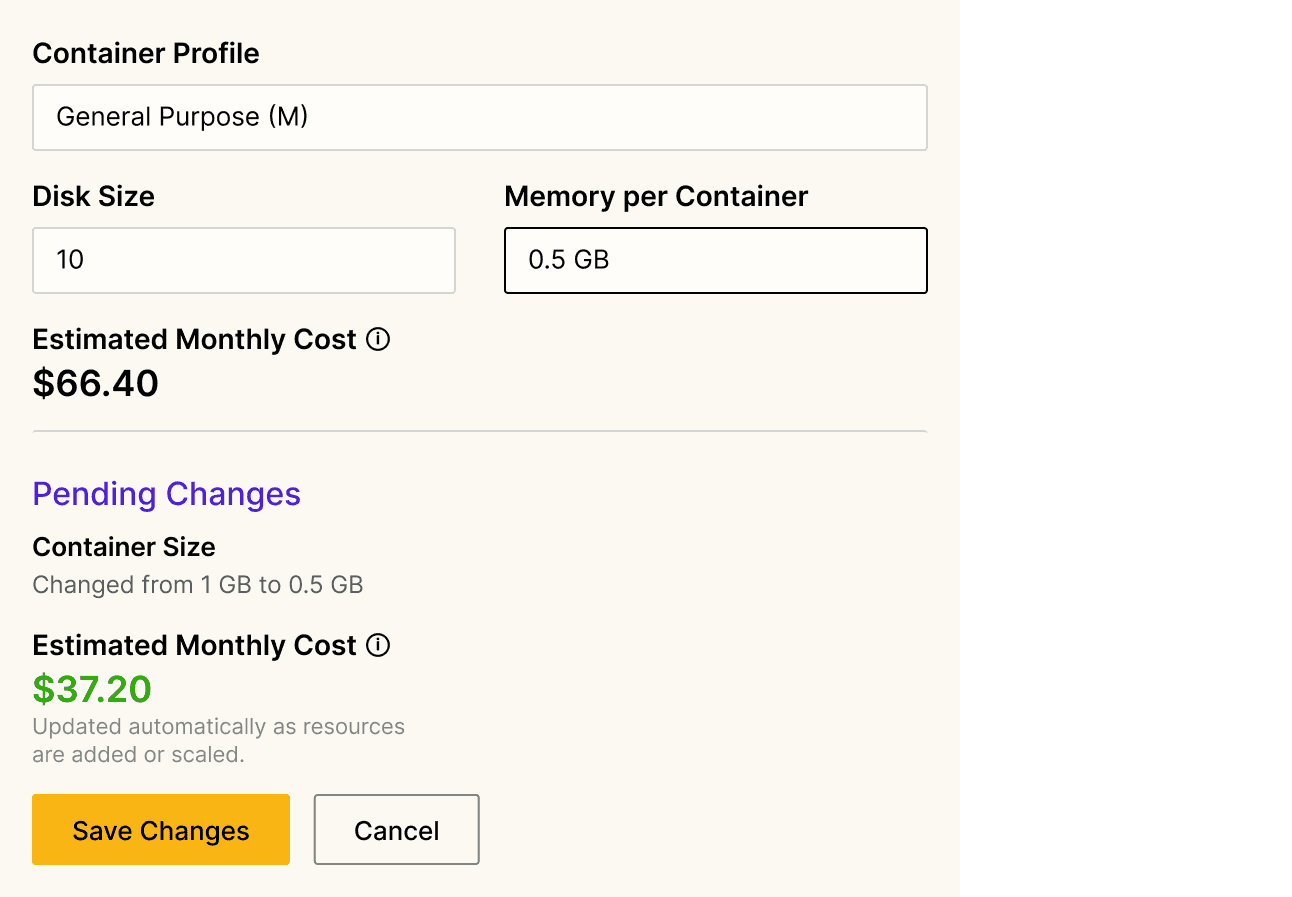The height and width of the screenshot is (897, 1292).
Task: Click the 'Updated automatically as resources' note
Action: click(218, 727)
